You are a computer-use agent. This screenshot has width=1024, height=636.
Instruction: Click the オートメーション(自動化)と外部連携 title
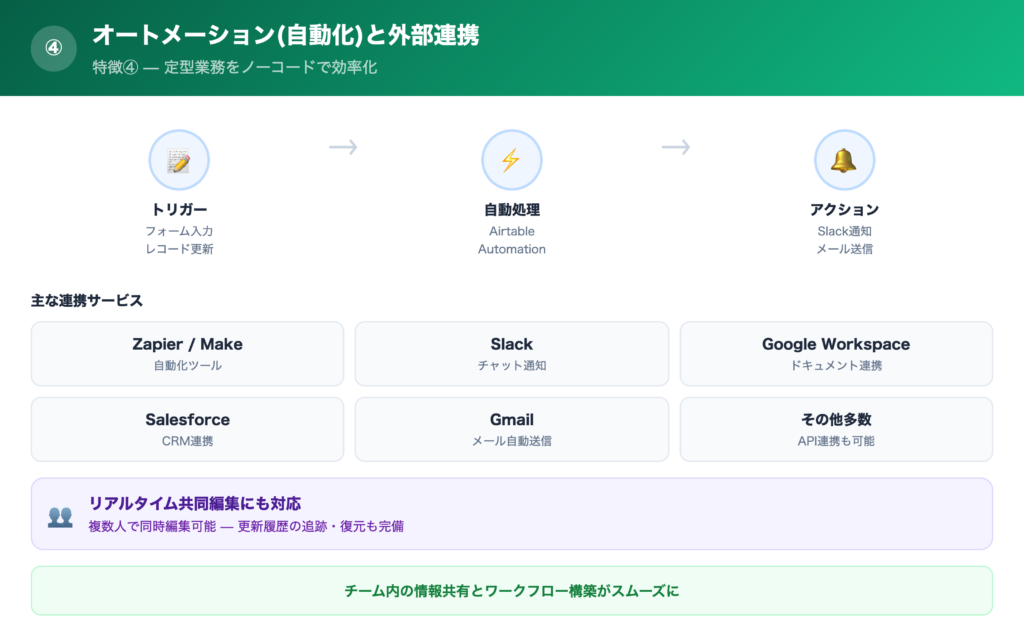[x=287, y=36]
